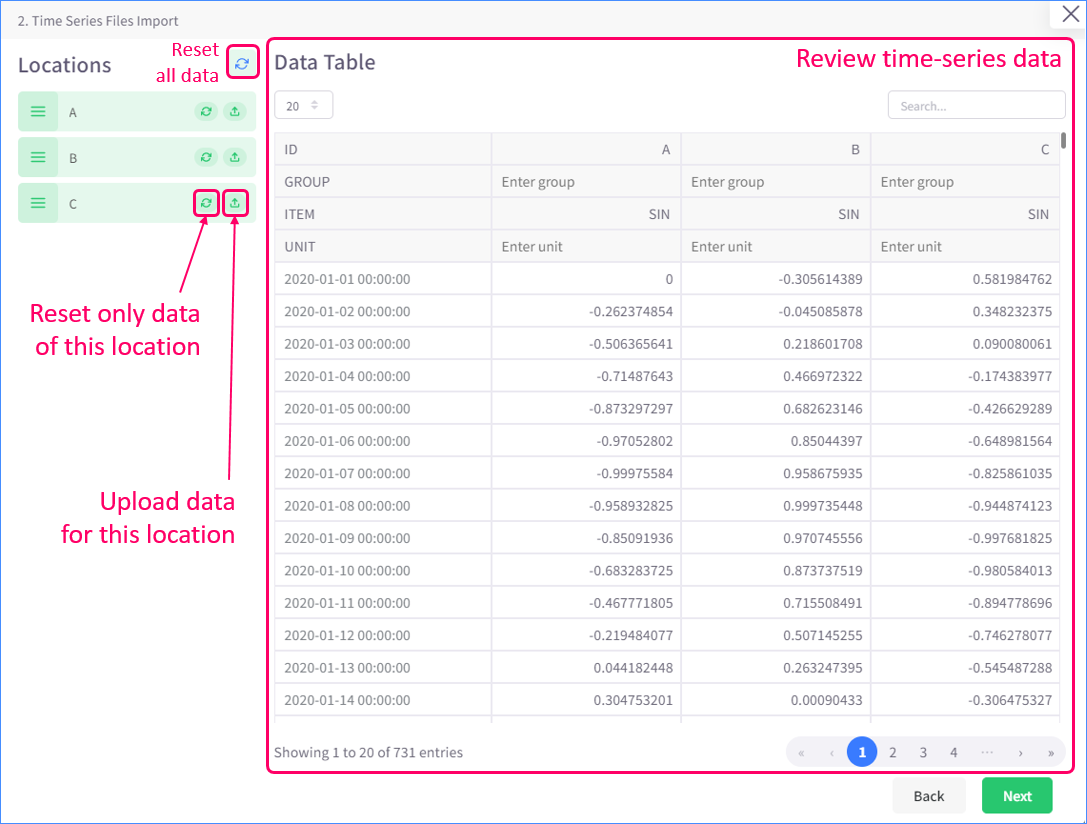Click the drag handle of location C
The image size is (1087, 824).
click(38, 203)
